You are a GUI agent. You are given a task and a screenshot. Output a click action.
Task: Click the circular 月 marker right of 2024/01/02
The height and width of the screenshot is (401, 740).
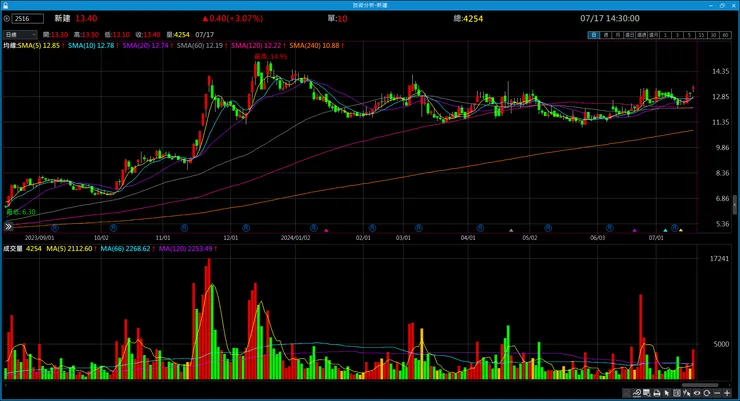coord(314,228)
